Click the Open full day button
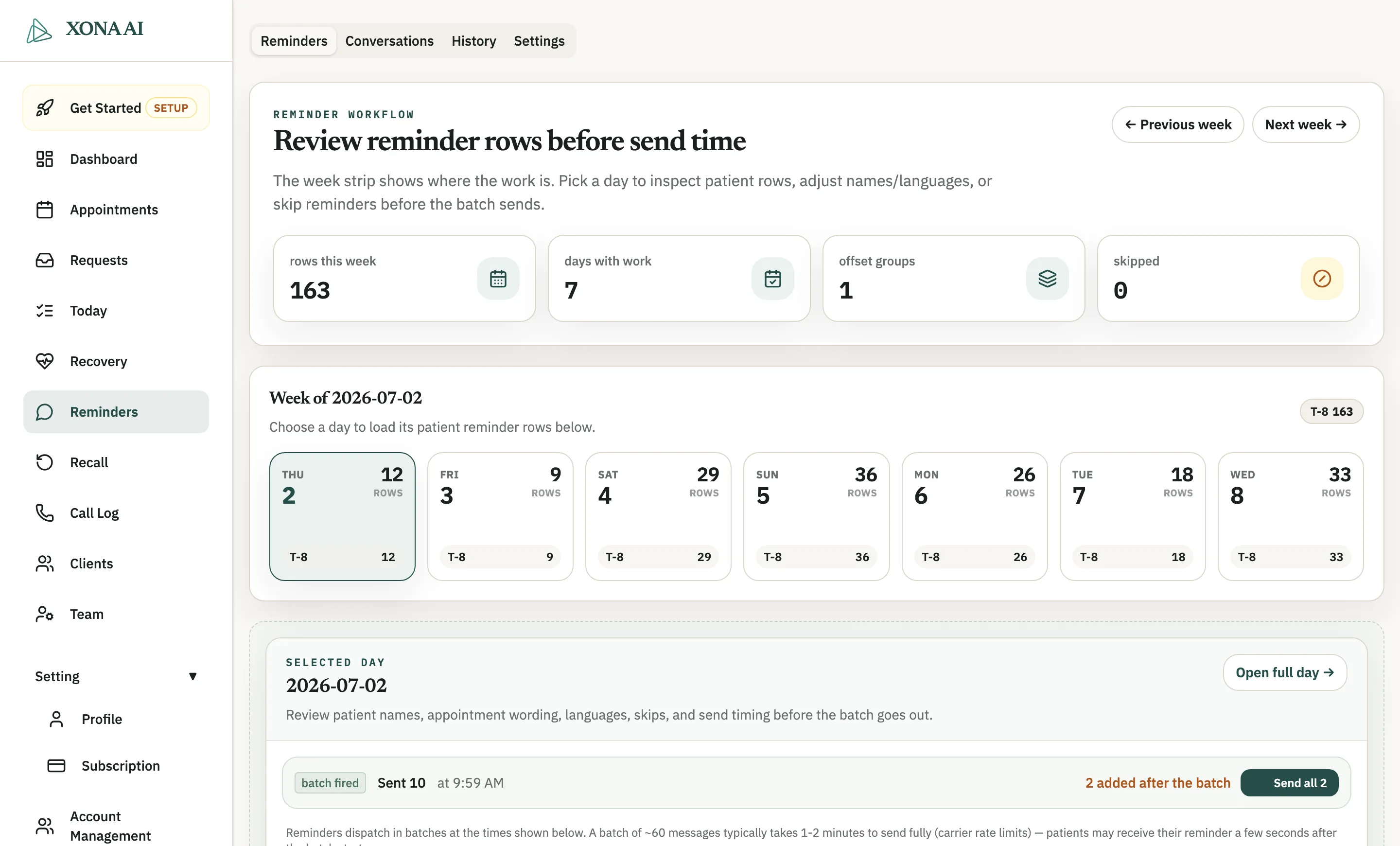The height and width of the screenshot is (846, 1400). click(1285, 672)
